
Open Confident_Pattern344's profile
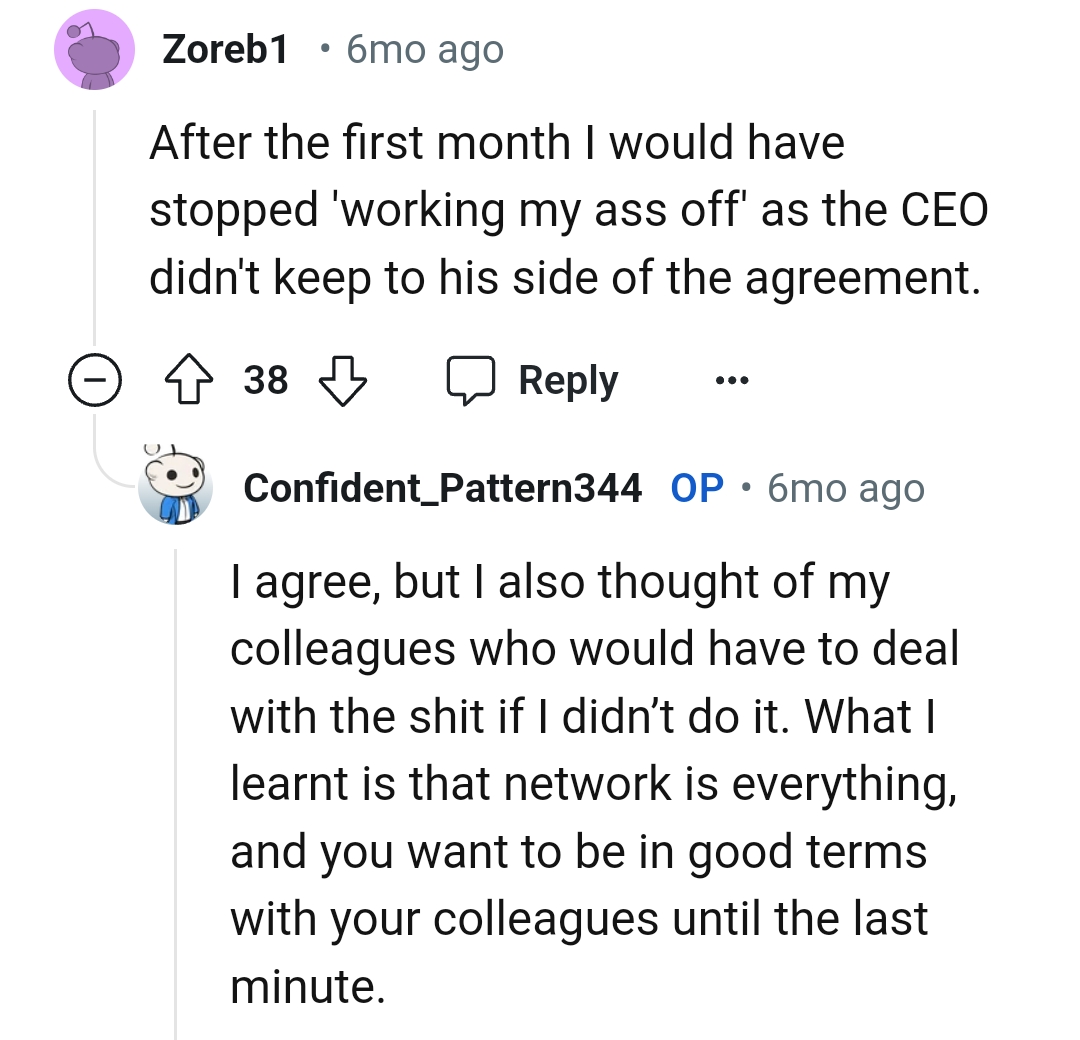coord(443,489)
